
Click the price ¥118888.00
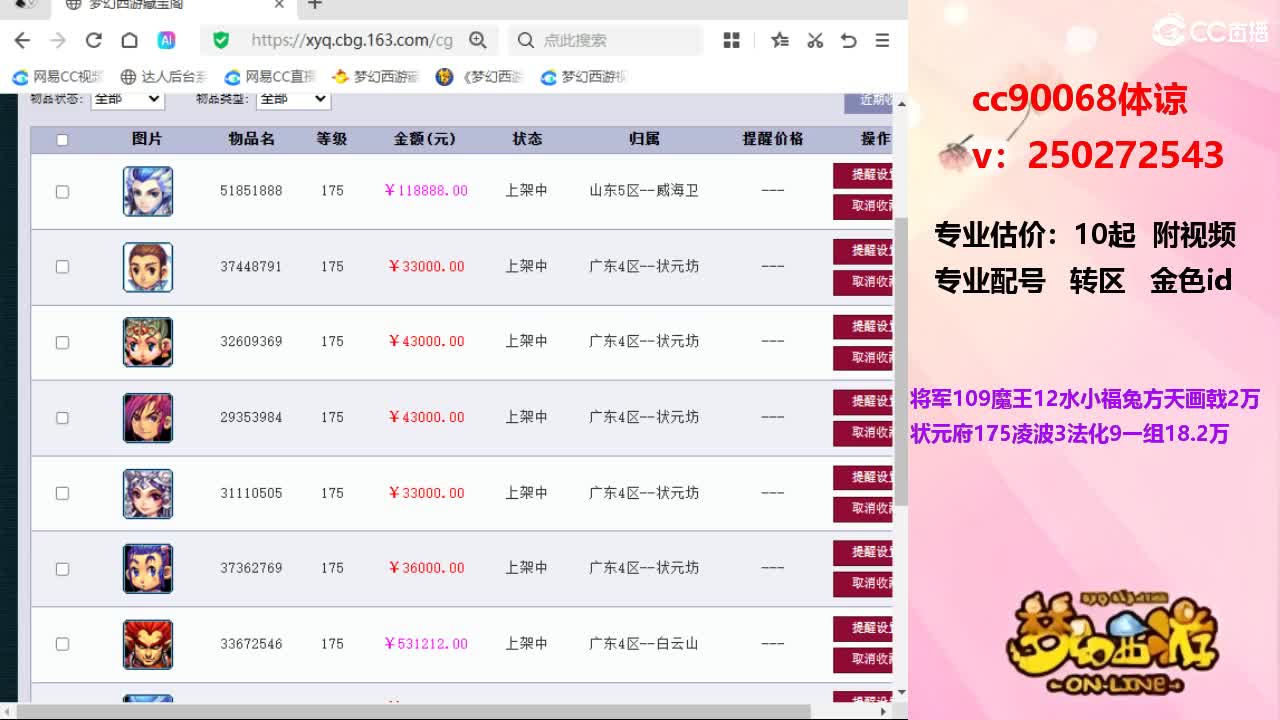426,191
